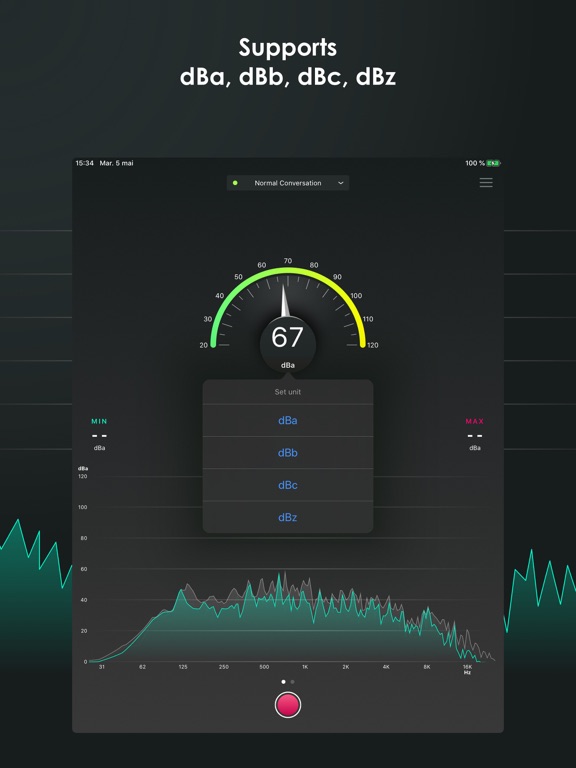
Task: Click the 16K frequency axis label
Action: pos(467,667)
